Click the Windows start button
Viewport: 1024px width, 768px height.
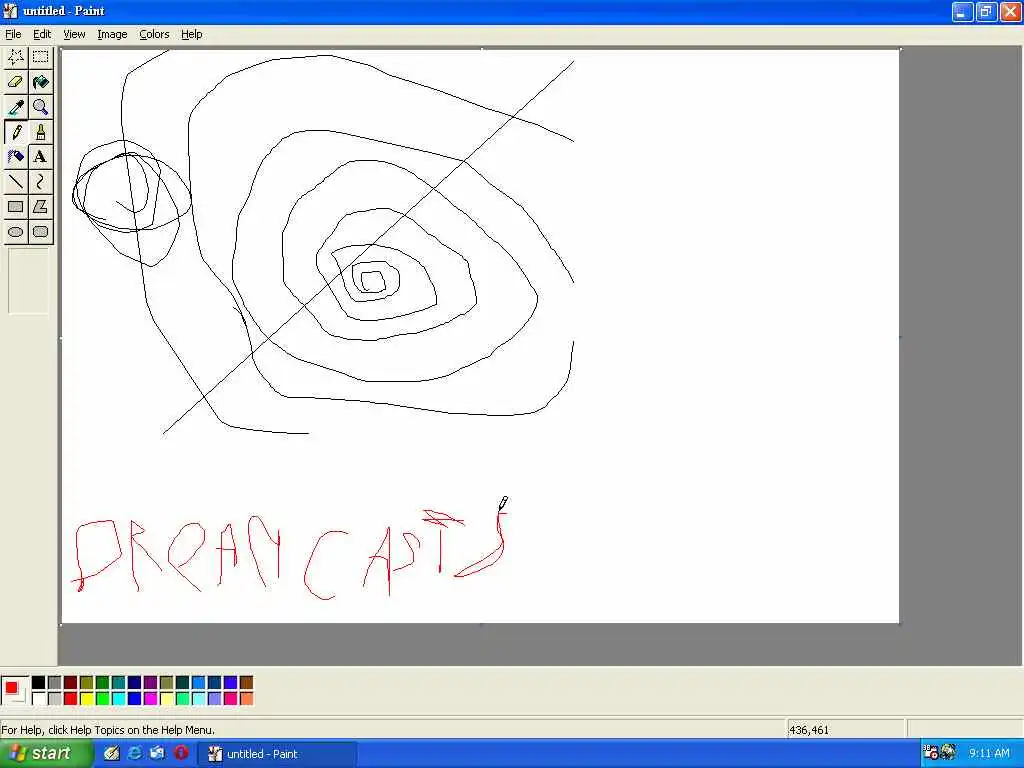pyautogui.click(x=44, y=754)
